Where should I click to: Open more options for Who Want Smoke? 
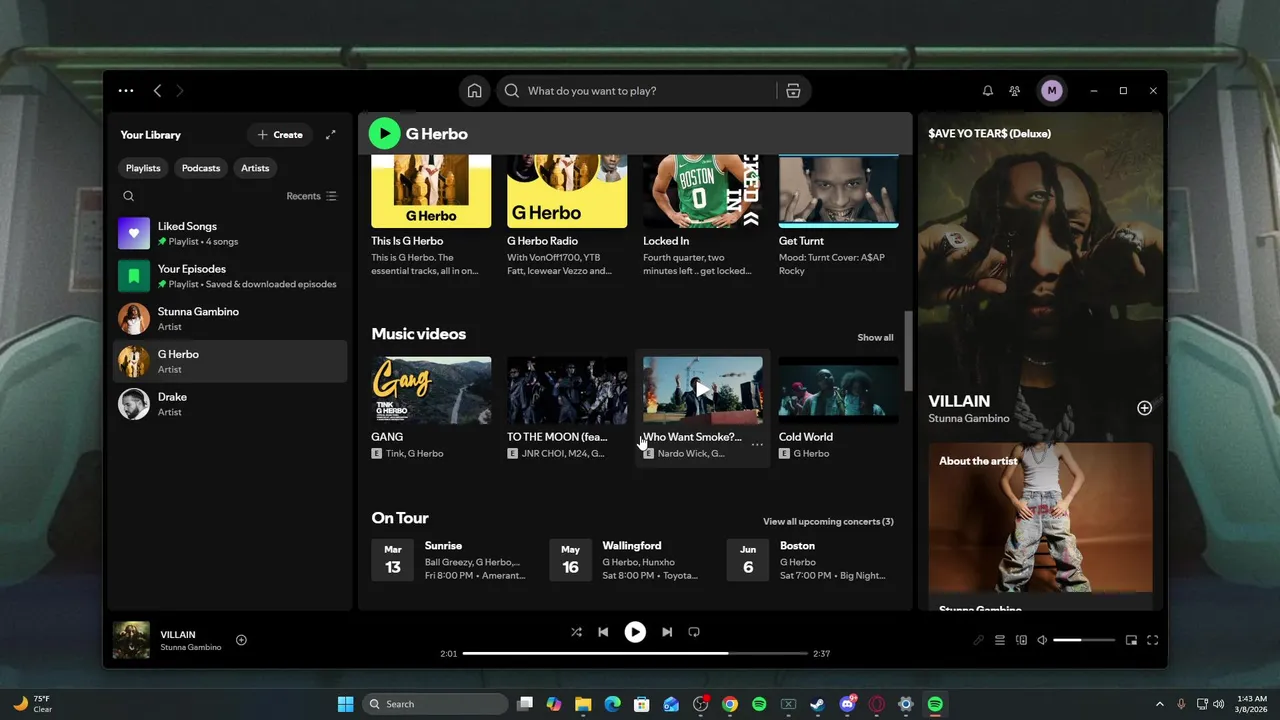point(757,445)
